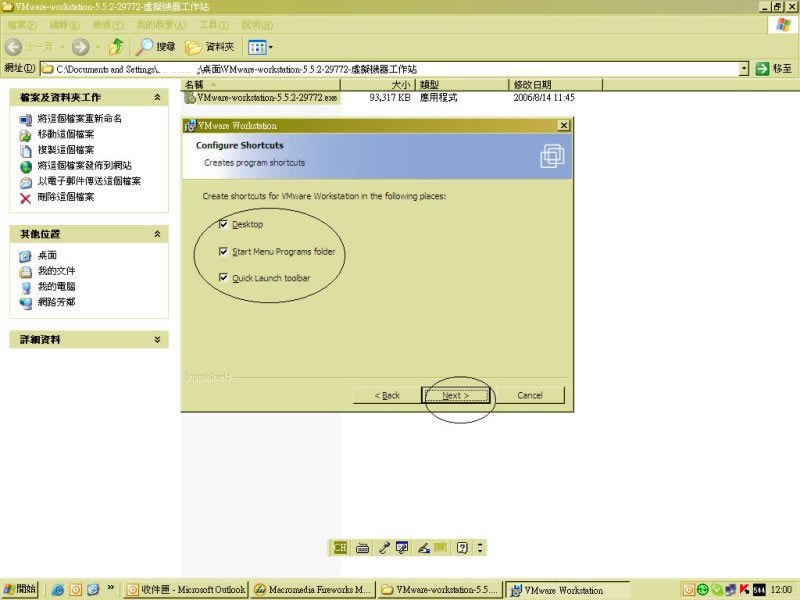Close the VMware Workstation installer dialog
The height and width of the screenshot is (600, 800).
[x=563, y=126]
